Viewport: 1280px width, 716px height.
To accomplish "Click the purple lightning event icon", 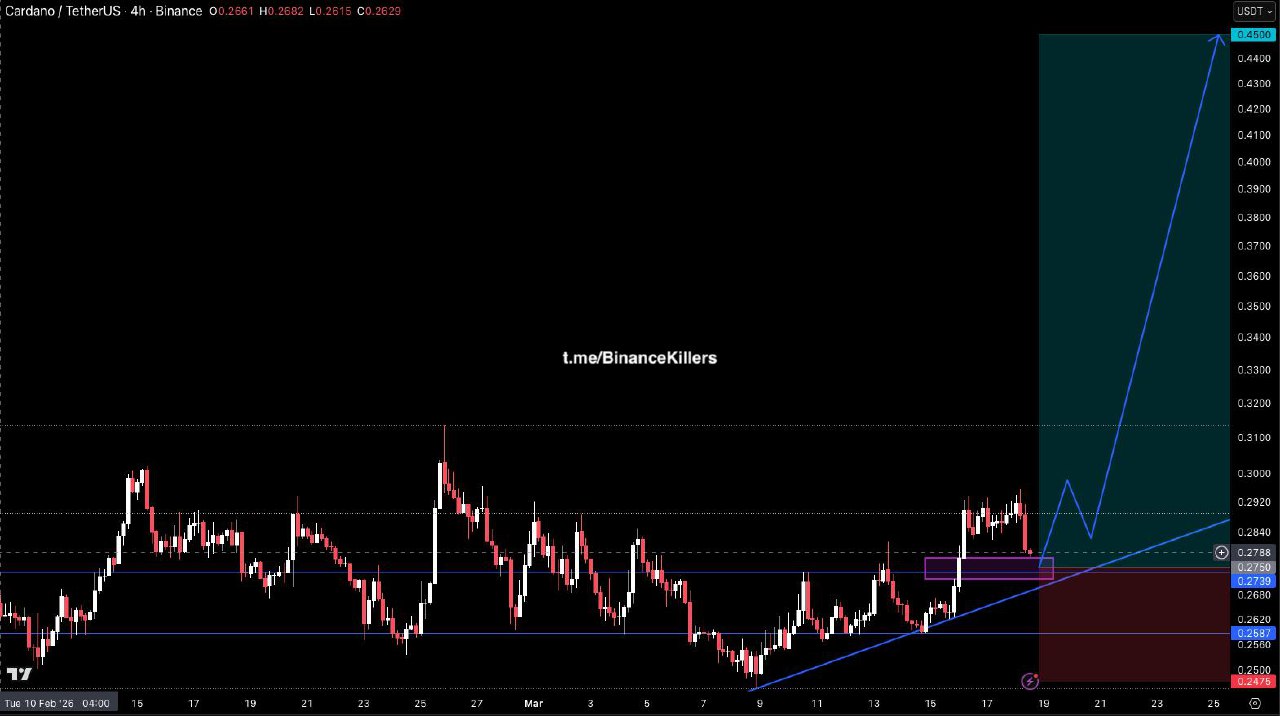I will pos(1030,681).
